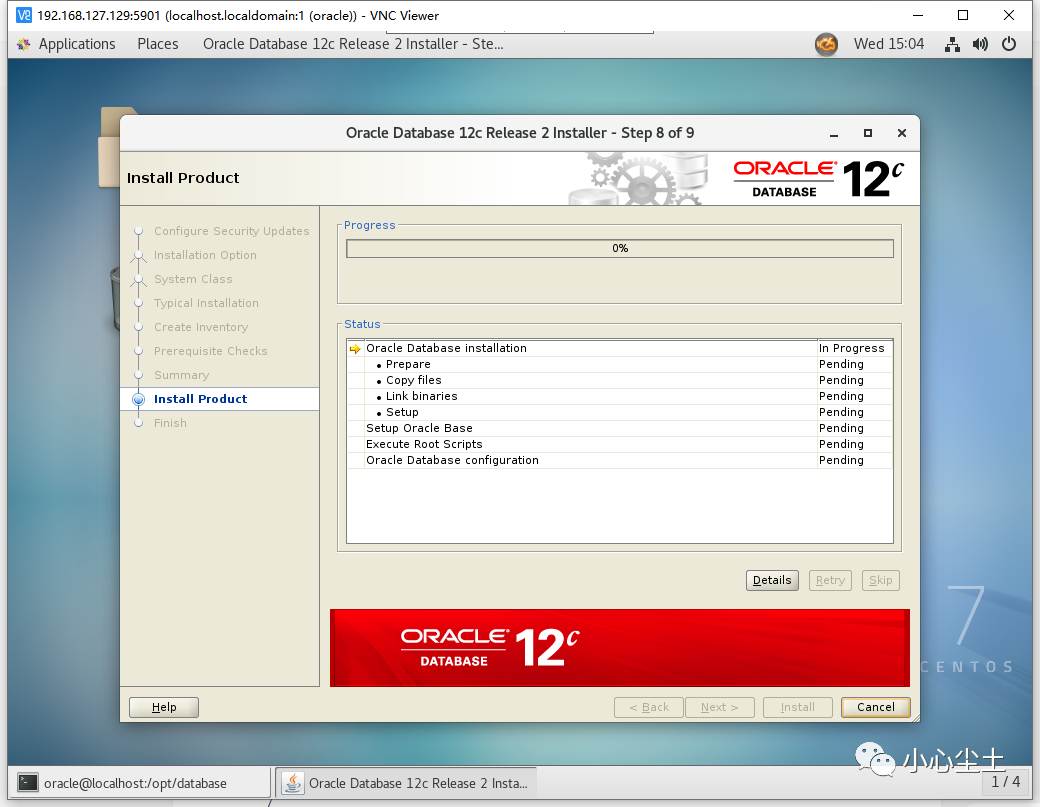This screenshot has height=807, width=1040.
Task: Open the power menu icon
Action: (x=1009, y=44)
